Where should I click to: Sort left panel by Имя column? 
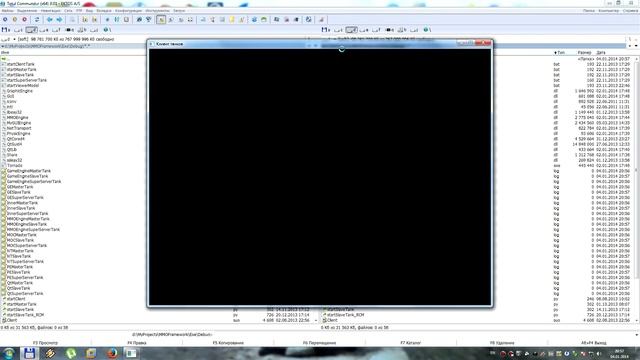click(5, 53)
